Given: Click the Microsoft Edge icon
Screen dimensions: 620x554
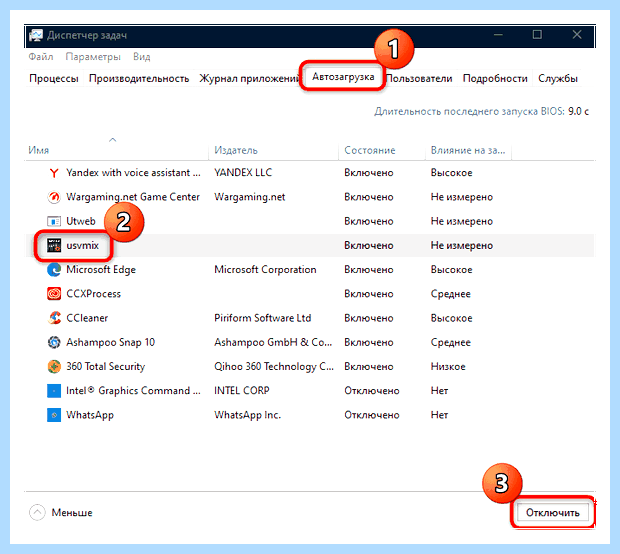Looking at the screenshot, I should click(54, 270).
